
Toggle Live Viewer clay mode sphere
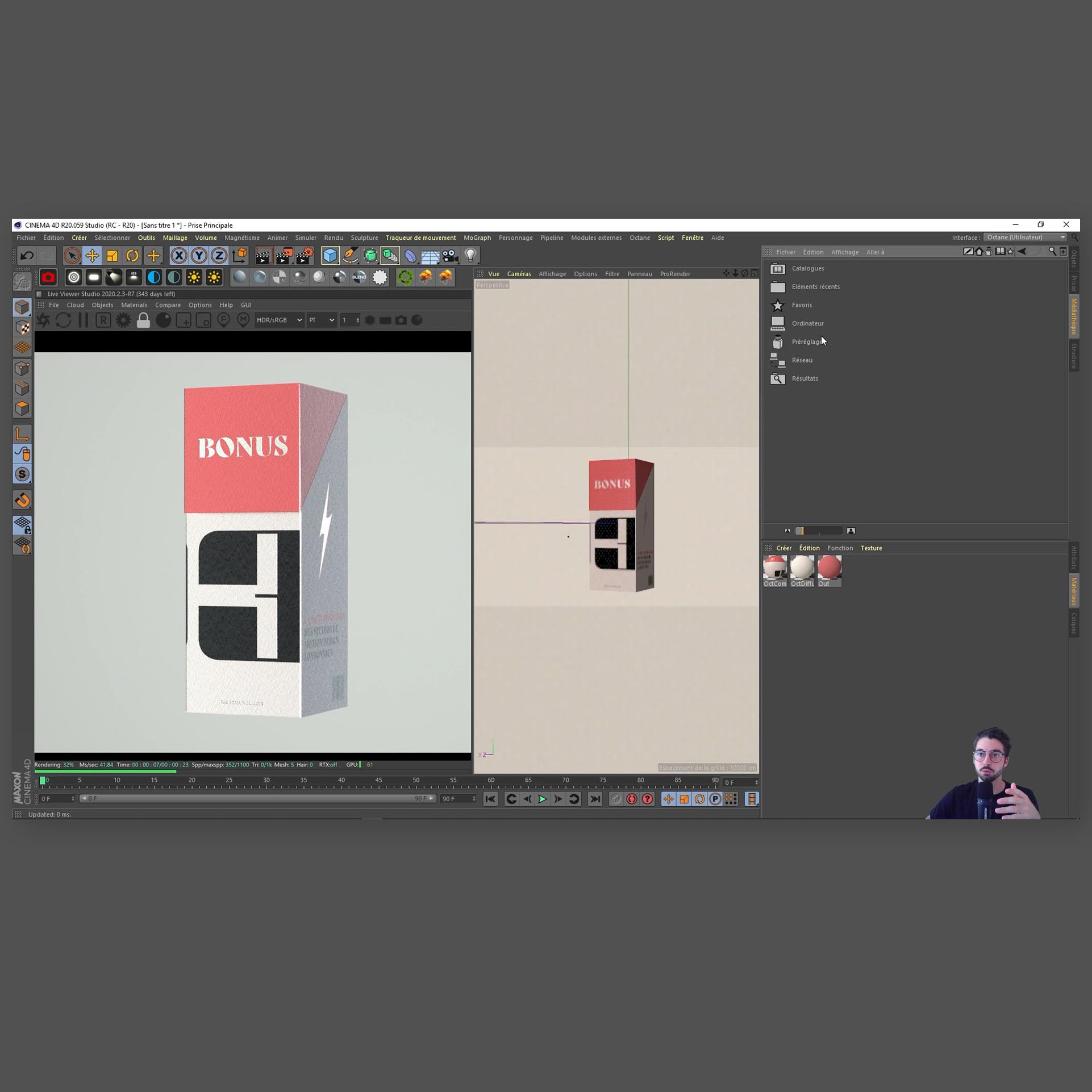[x=163, y=320]
